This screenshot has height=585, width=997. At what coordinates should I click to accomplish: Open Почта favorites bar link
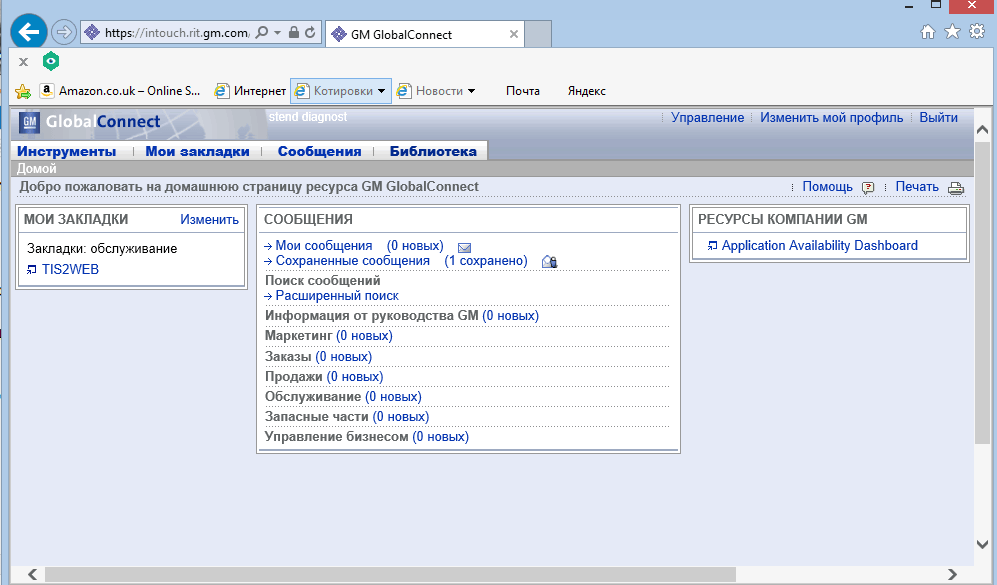point(523,91)
